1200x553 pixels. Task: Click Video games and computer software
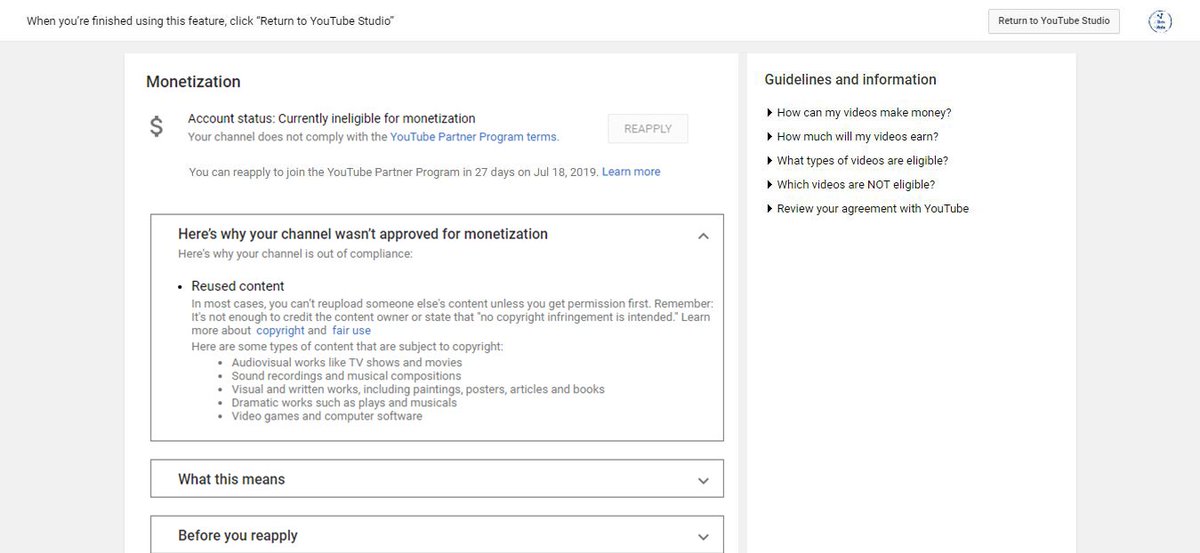click(327, 416)
